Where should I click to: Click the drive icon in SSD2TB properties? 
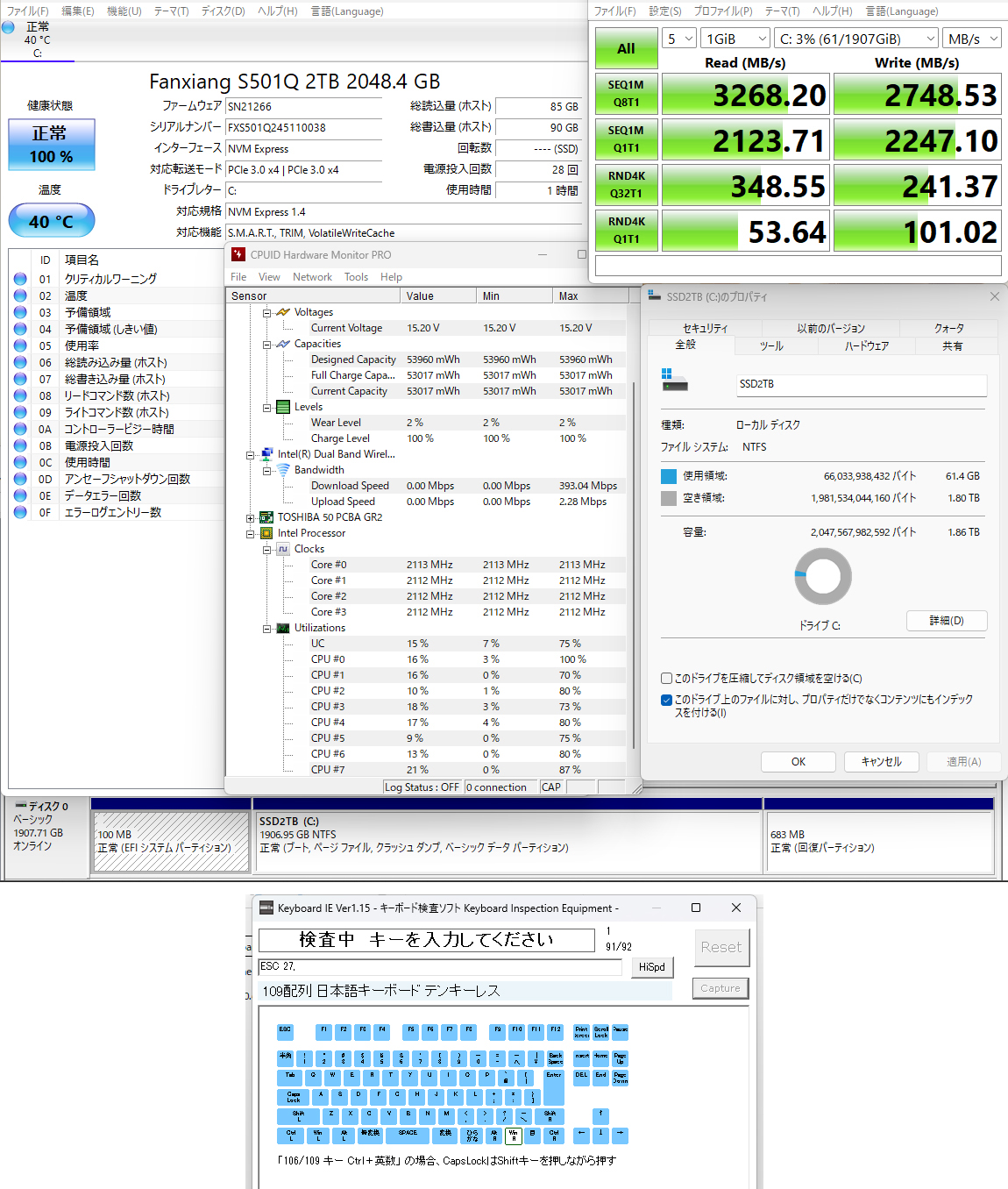674,381
